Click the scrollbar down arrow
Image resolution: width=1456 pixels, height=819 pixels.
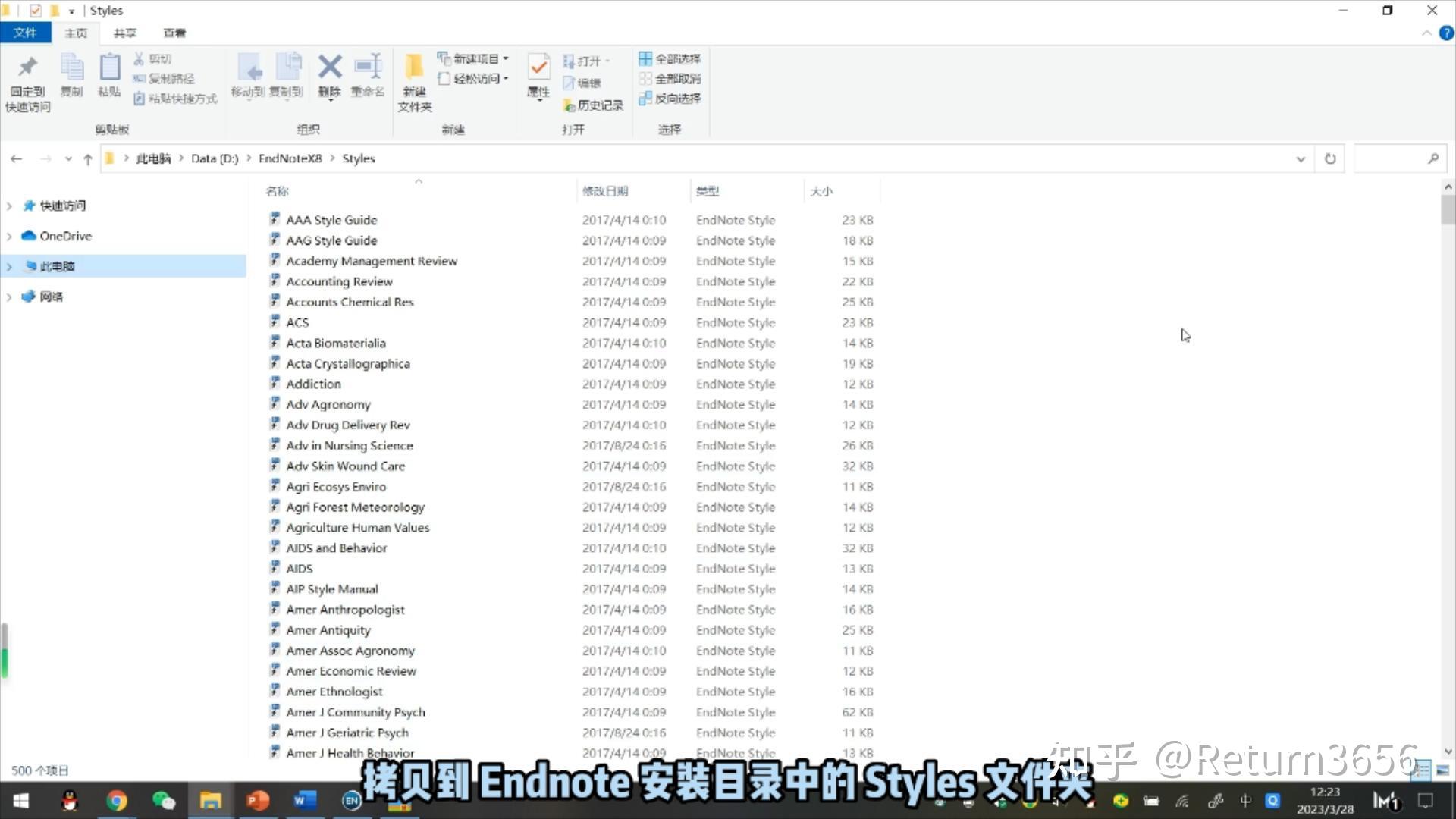pyautogui.click(x=1448, y=751)
